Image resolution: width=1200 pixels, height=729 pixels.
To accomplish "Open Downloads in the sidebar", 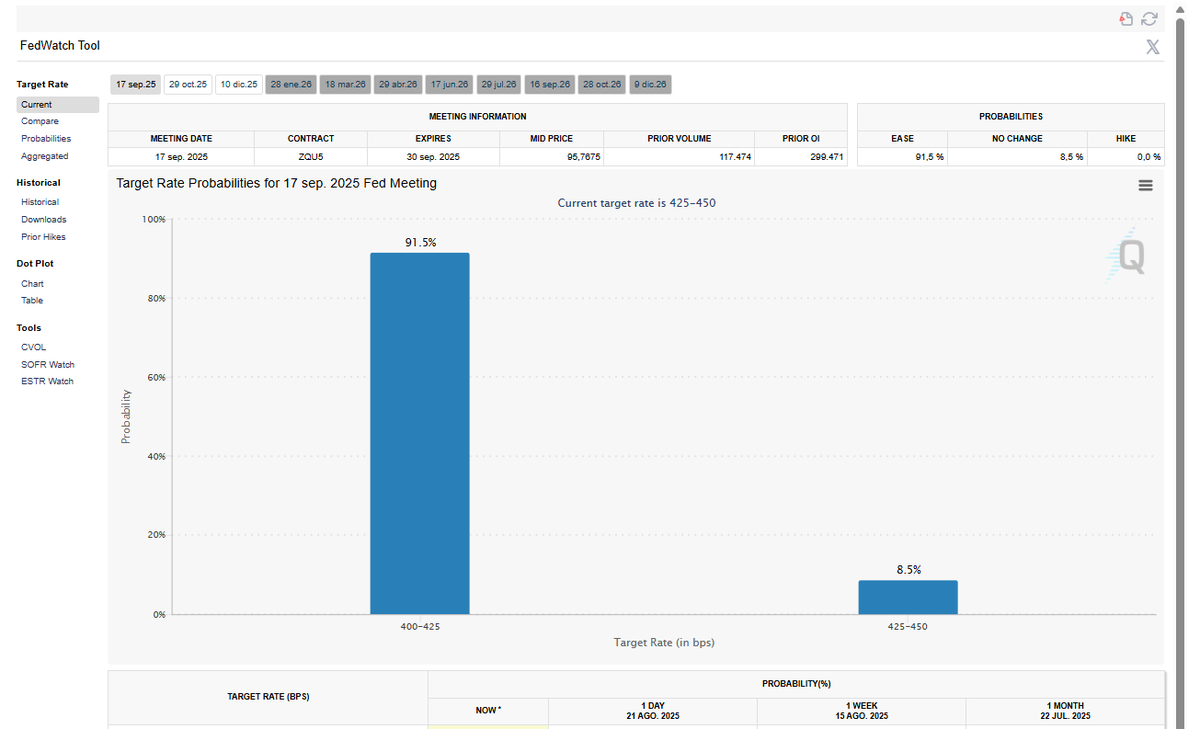I will 44,219.
